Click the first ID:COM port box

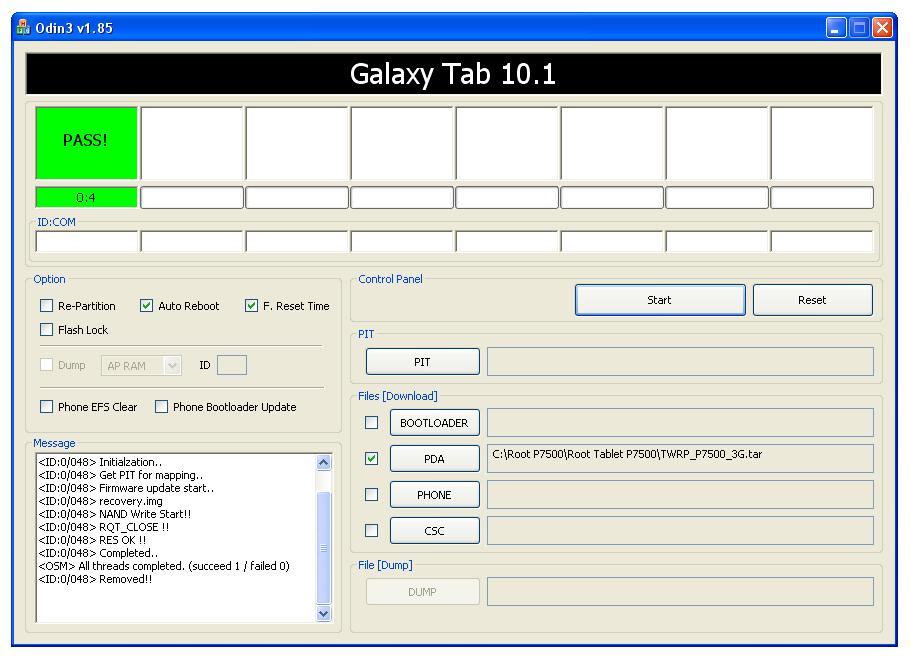coord(87,241)
